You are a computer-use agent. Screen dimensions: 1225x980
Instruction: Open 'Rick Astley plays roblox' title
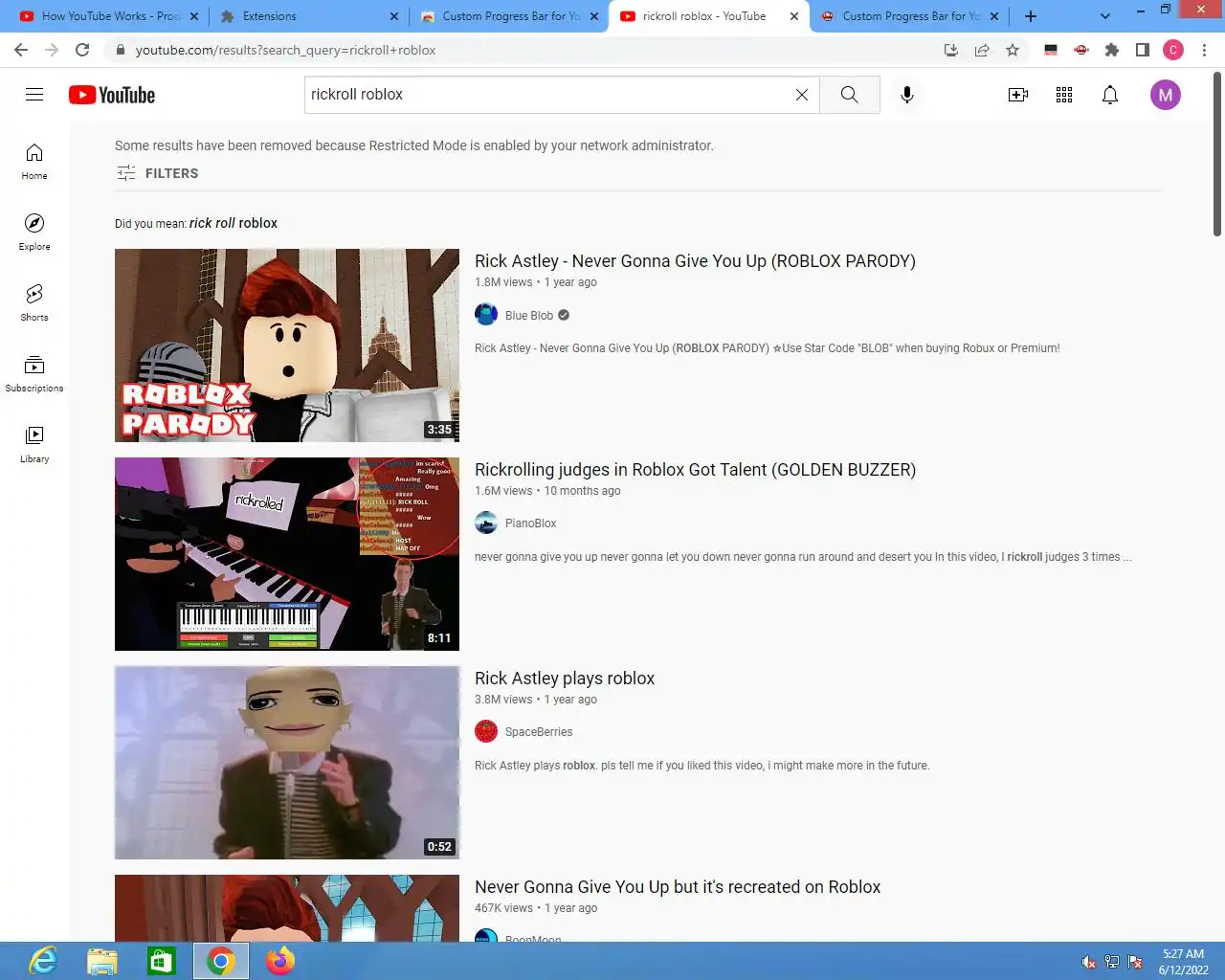565,679
